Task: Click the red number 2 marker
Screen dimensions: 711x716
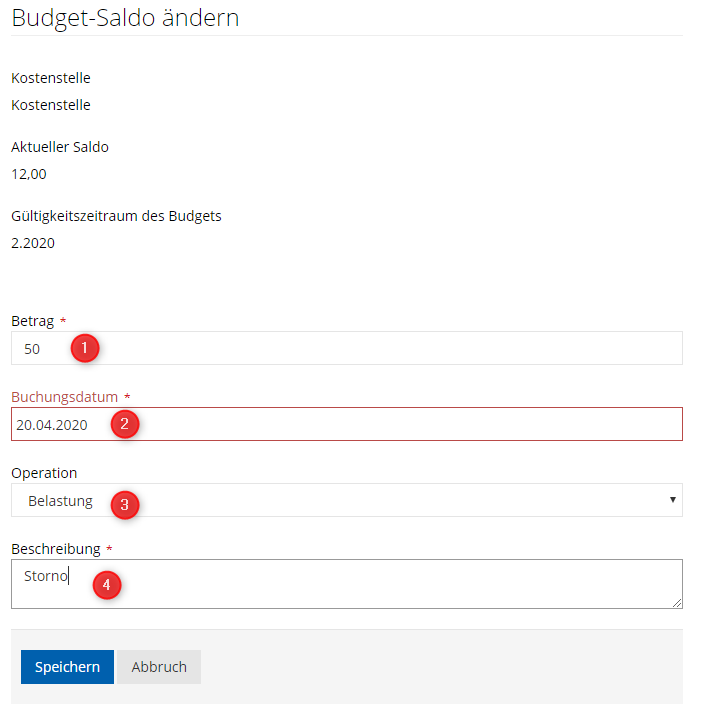Action: tap(124, 424)
